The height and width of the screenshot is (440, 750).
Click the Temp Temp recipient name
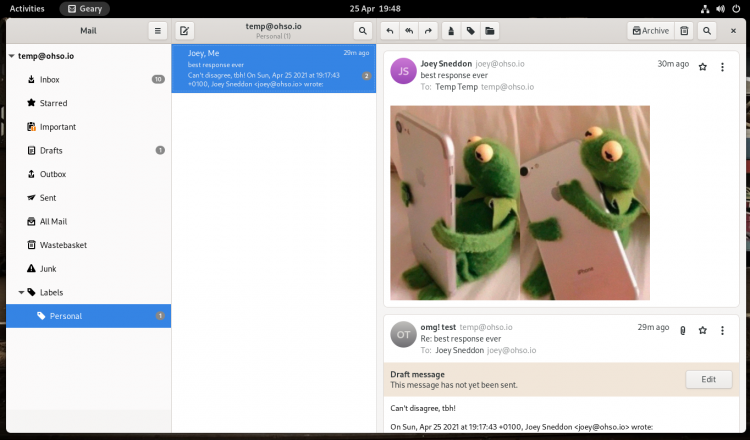(456, 87)
